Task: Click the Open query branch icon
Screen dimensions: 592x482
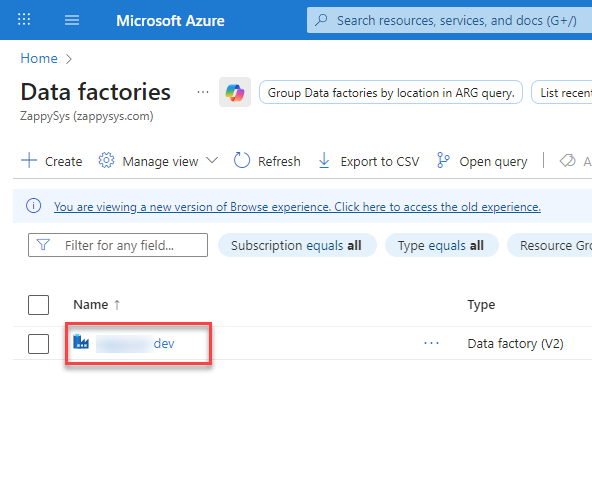Action: pyautogui.click(x=443, y=160)
